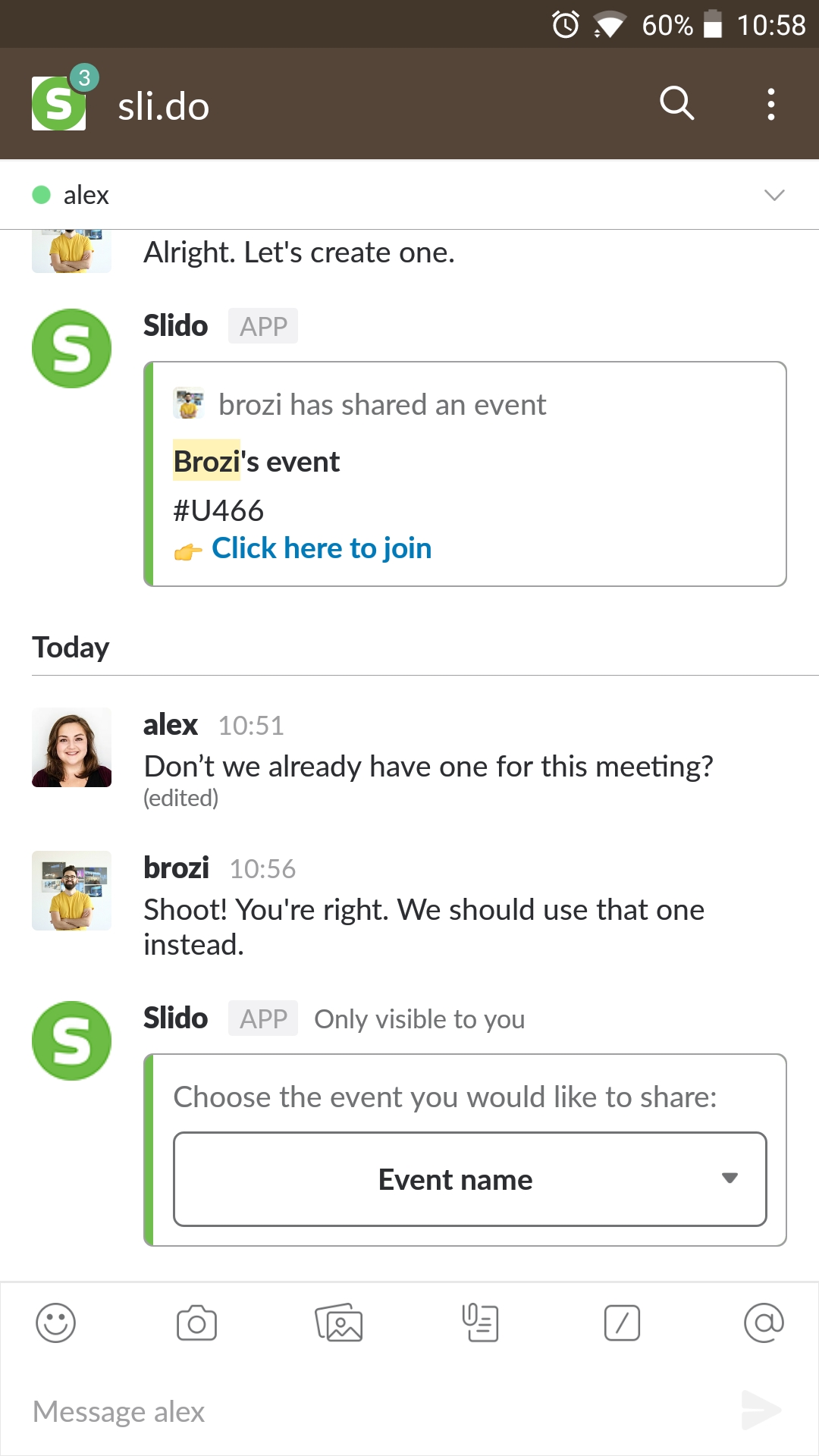Tap the Brozi's event title
The width and height of the screenshot is (819, 1456).
256,462
